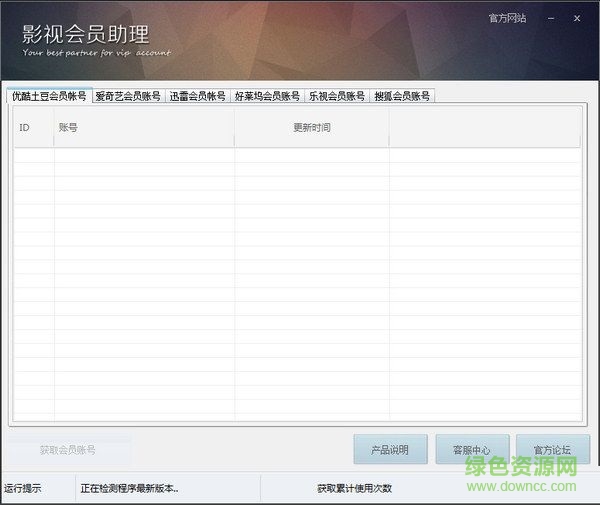Sort by the 账号 column header
The image size is (600, 505).
click(x=144, y=127)
